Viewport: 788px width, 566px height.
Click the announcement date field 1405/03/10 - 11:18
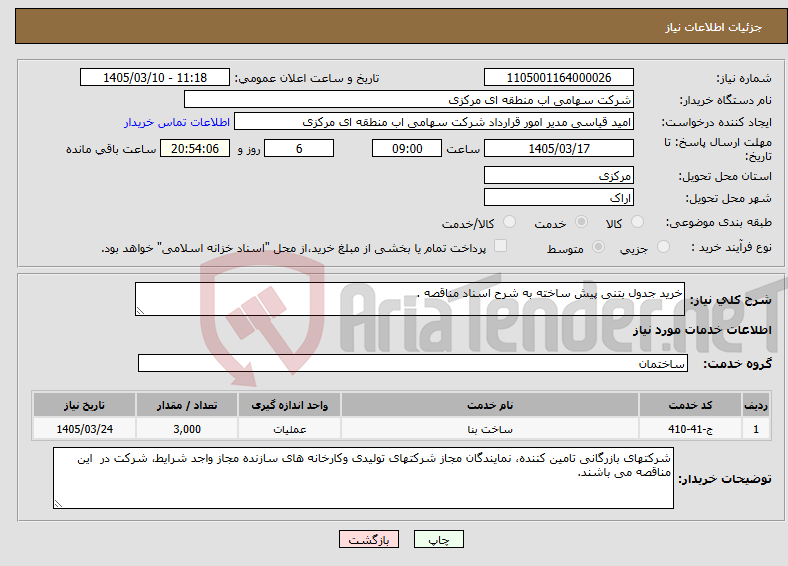pyautogui.click(x=155, y=77)
